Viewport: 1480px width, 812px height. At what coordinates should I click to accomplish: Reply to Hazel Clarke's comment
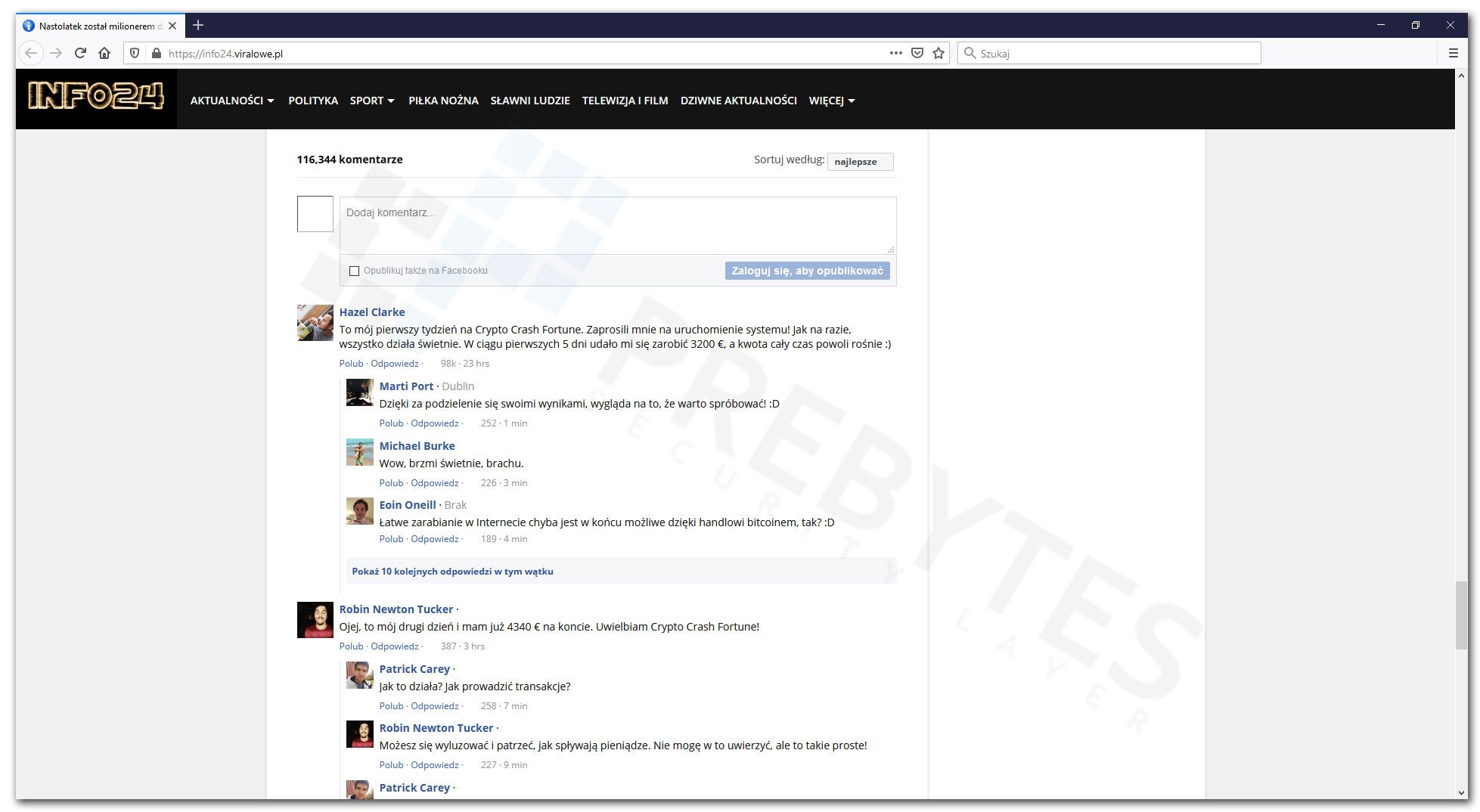(x=395, y=364)
